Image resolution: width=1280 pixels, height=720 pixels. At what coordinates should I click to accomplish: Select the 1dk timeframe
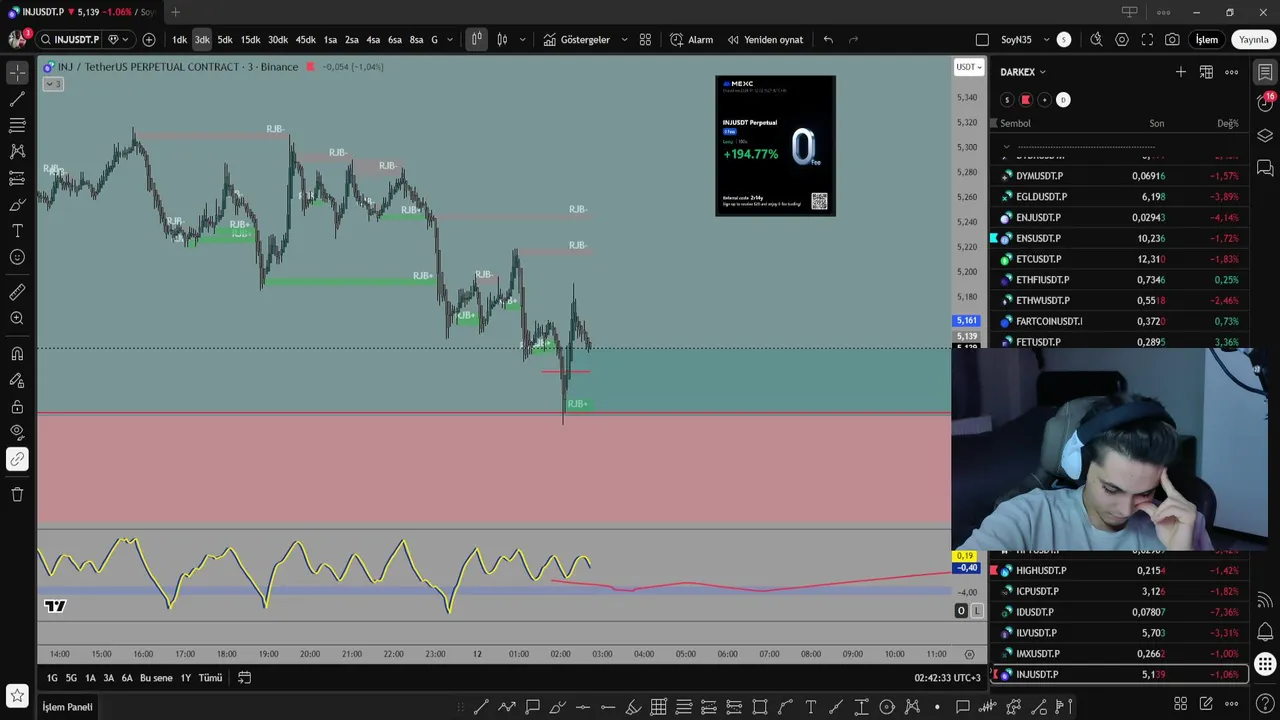click(x=179, y=40)
